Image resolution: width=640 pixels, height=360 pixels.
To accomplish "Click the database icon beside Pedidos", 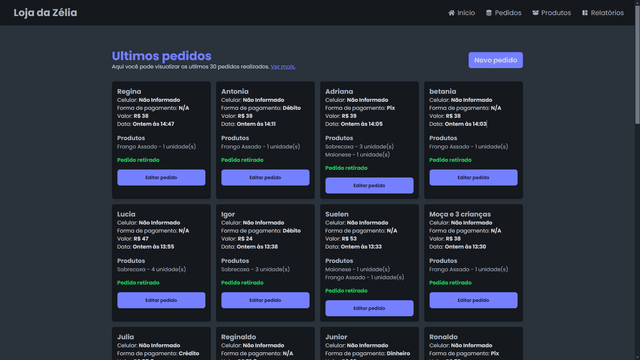I will point(489,13).
